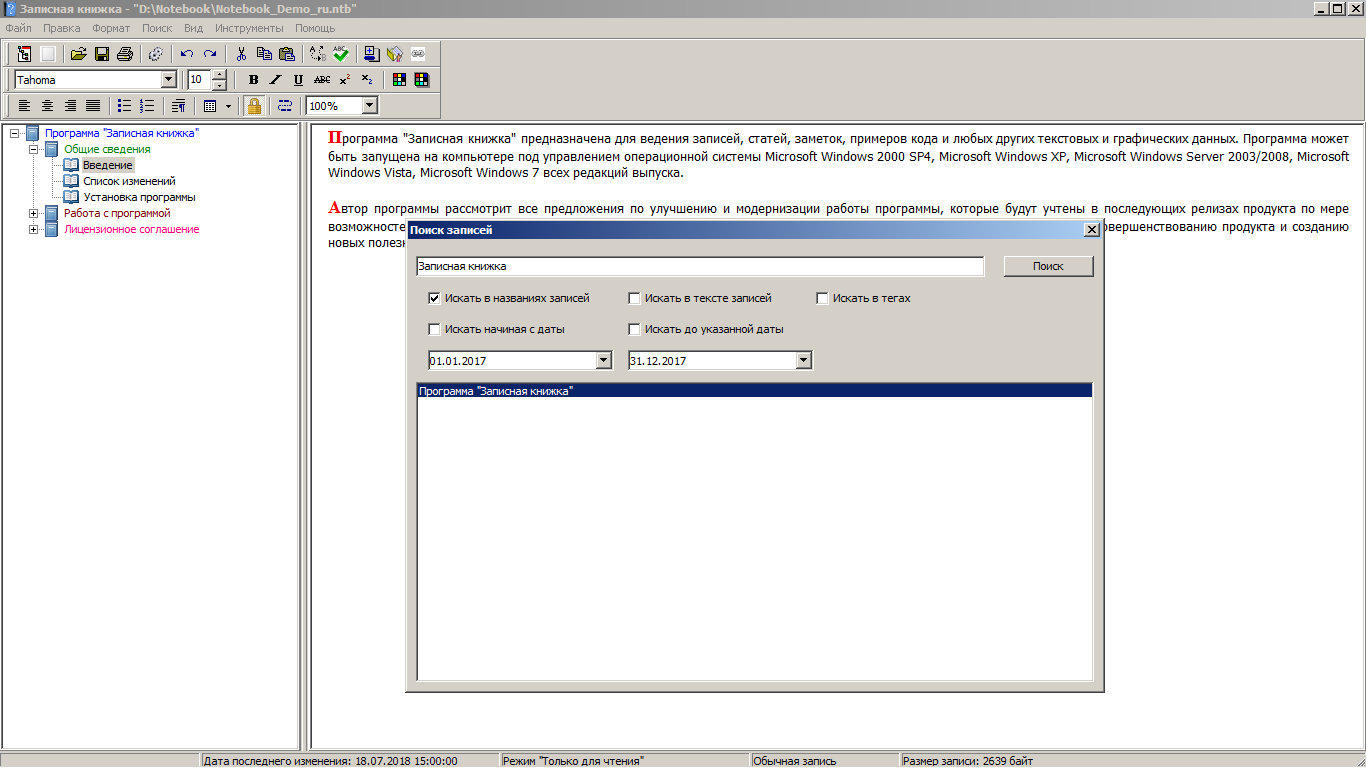
Task: Toggle the read-only padlock icon
Action: click(254, 106)
